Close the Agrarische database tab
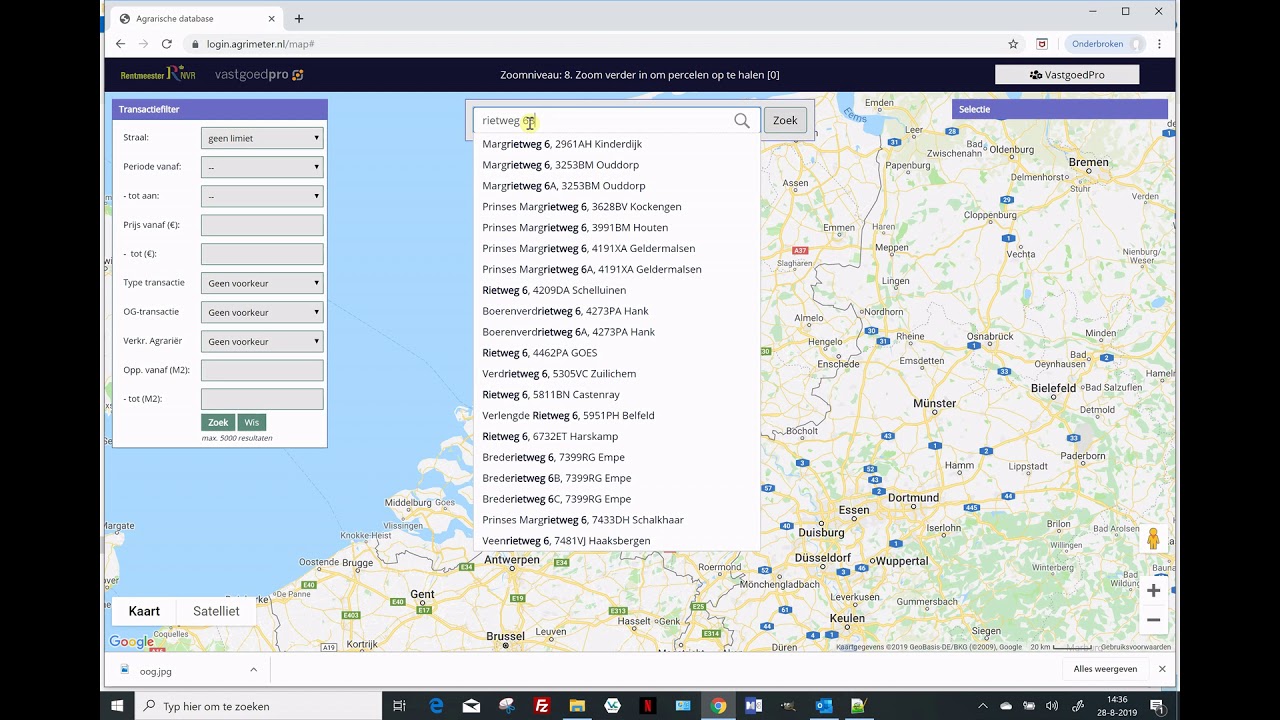The height and width of the screenshot is (720, 1280). point(271,18)
